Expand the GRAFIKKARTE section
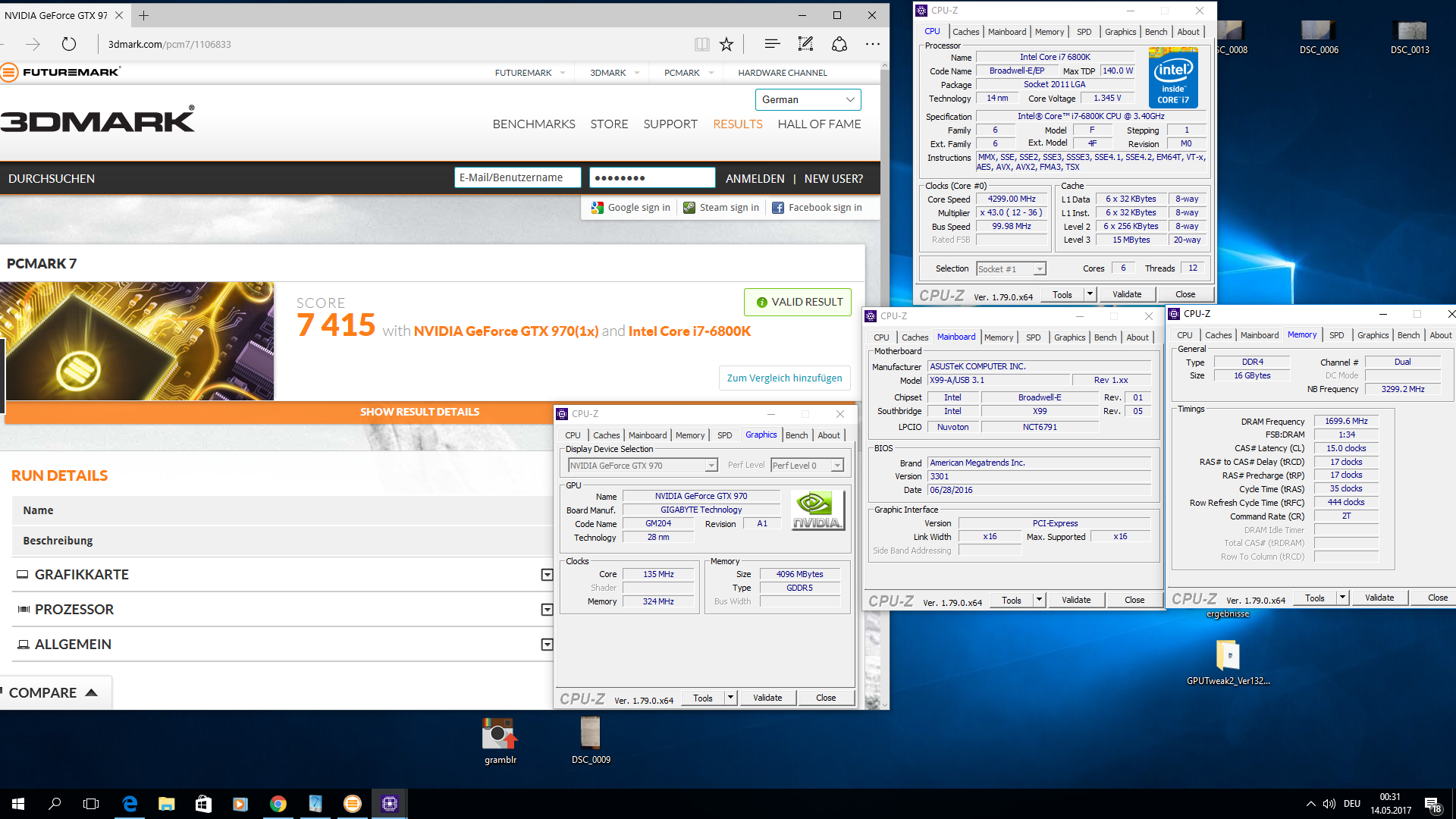 (x=547, y=575)
